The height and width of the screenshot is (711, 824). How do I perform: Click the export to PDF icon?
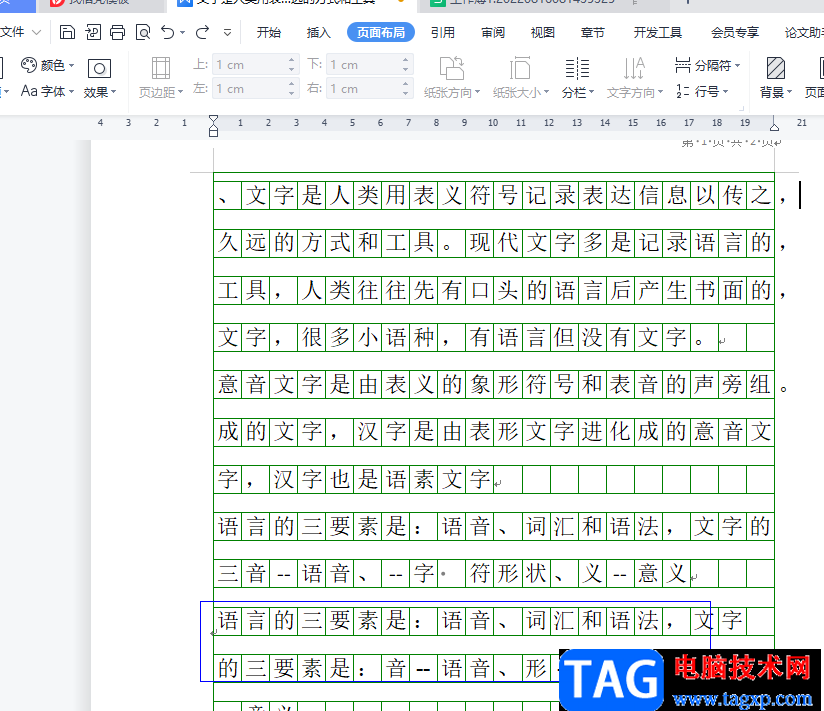pyautogui.click(x=92, y=33)
